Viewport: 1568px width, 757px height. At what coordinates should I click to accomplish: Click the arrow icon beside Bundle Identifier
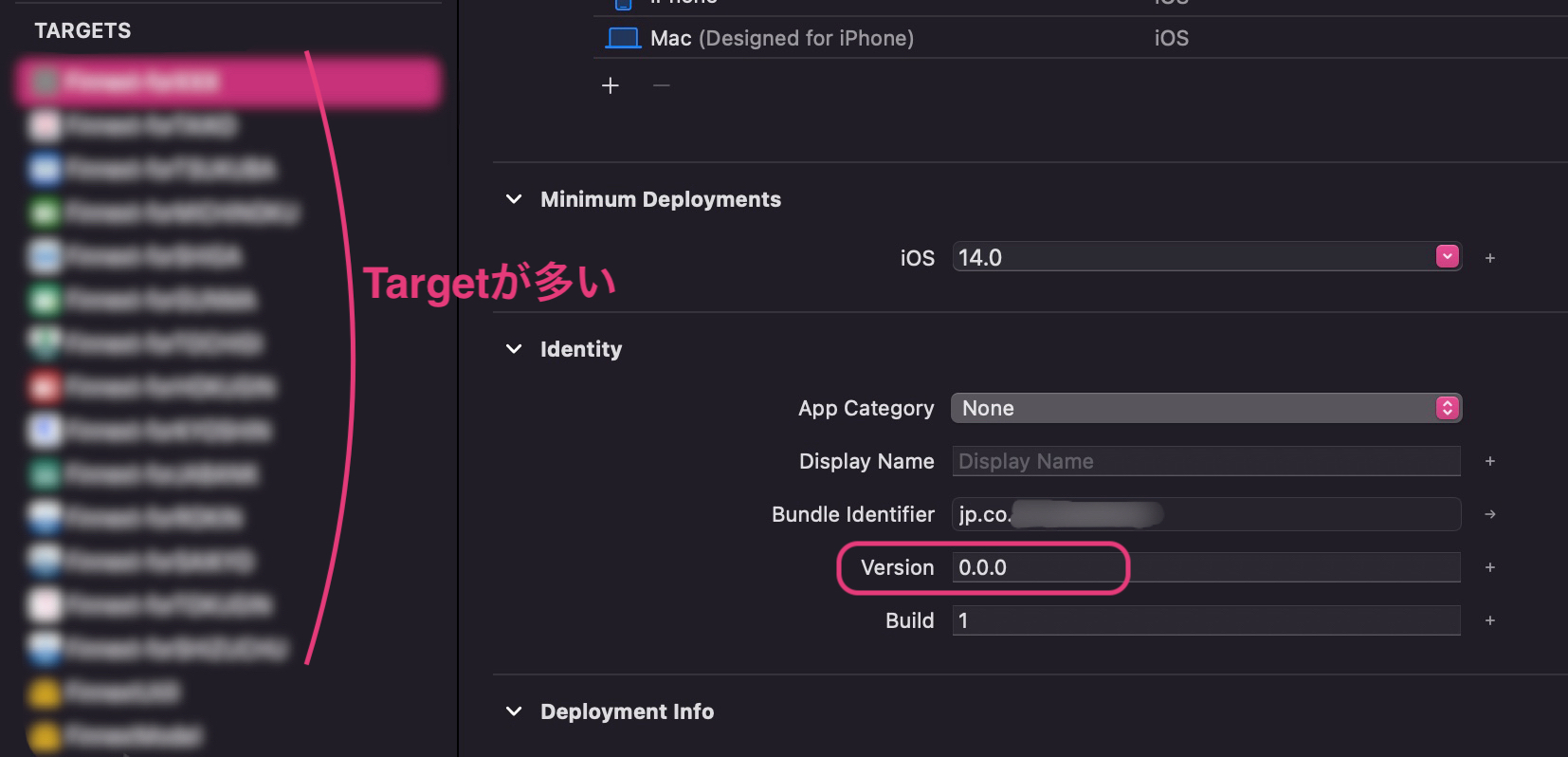point(1490,514)
